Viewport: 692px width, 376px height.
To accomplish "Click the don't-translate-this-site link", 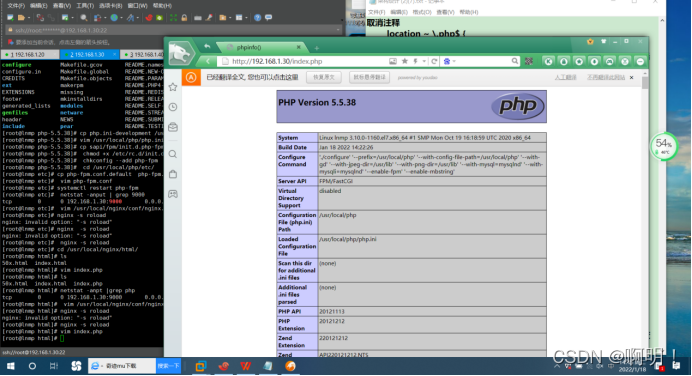I will pyautogui.click(x=606, y=77).
